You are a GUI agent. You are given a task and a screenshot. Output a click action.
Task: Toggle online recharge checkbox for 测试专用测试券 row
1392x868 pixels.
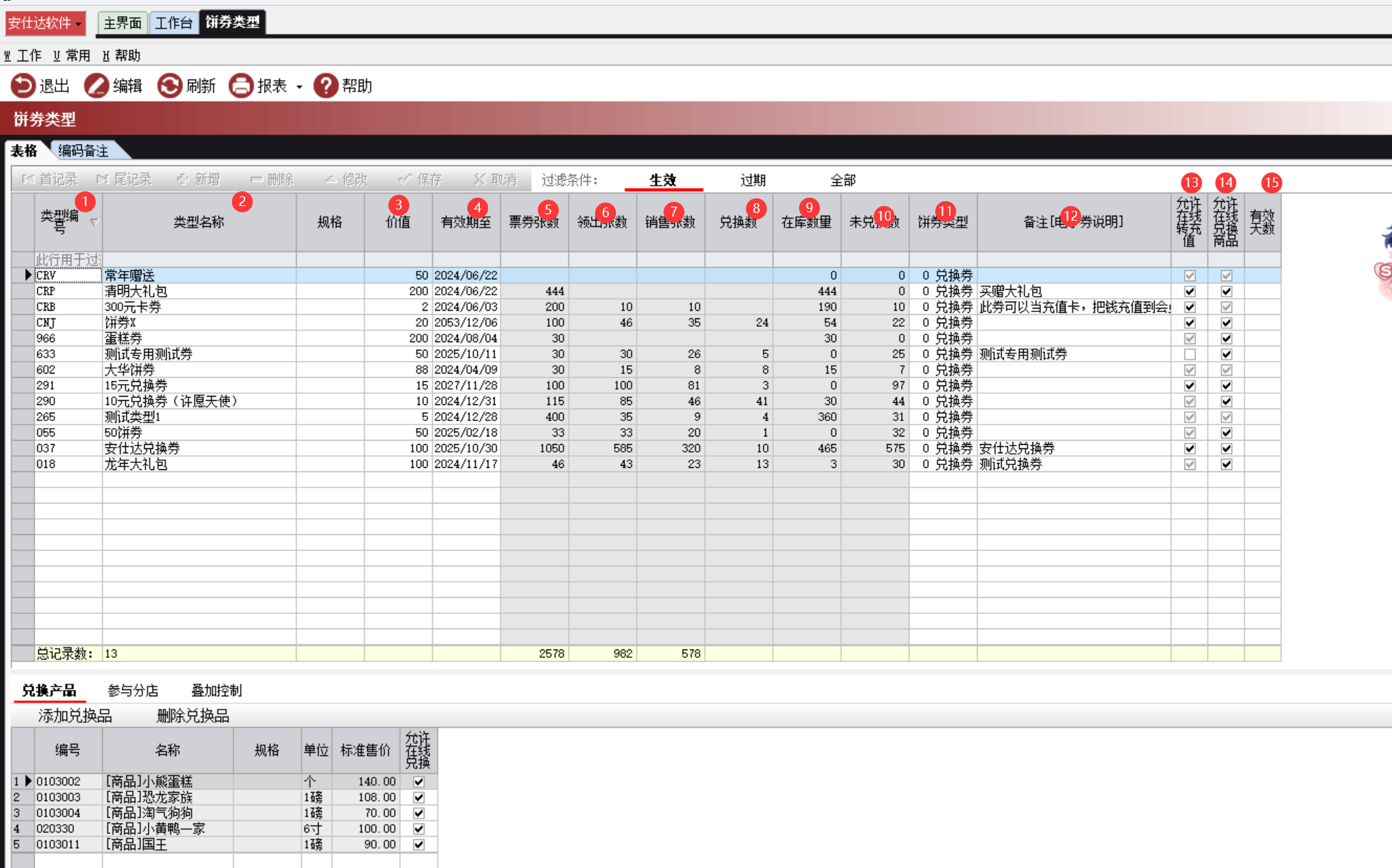click(x=1189, y=354)
